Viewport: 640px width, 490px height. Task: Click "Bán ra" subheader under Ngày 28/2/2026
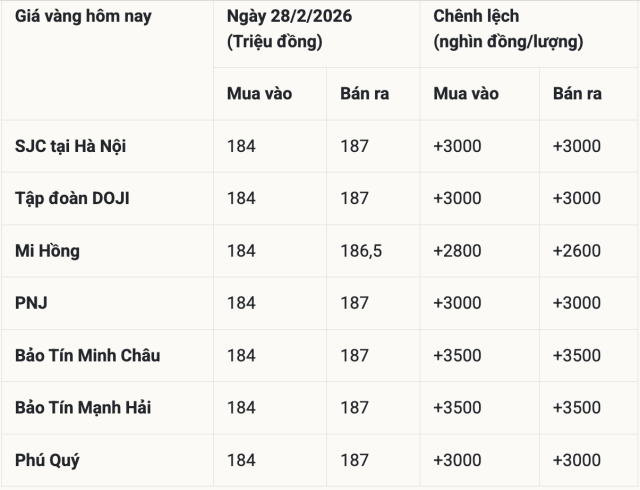pyautogui.click(x=364, y=94)
